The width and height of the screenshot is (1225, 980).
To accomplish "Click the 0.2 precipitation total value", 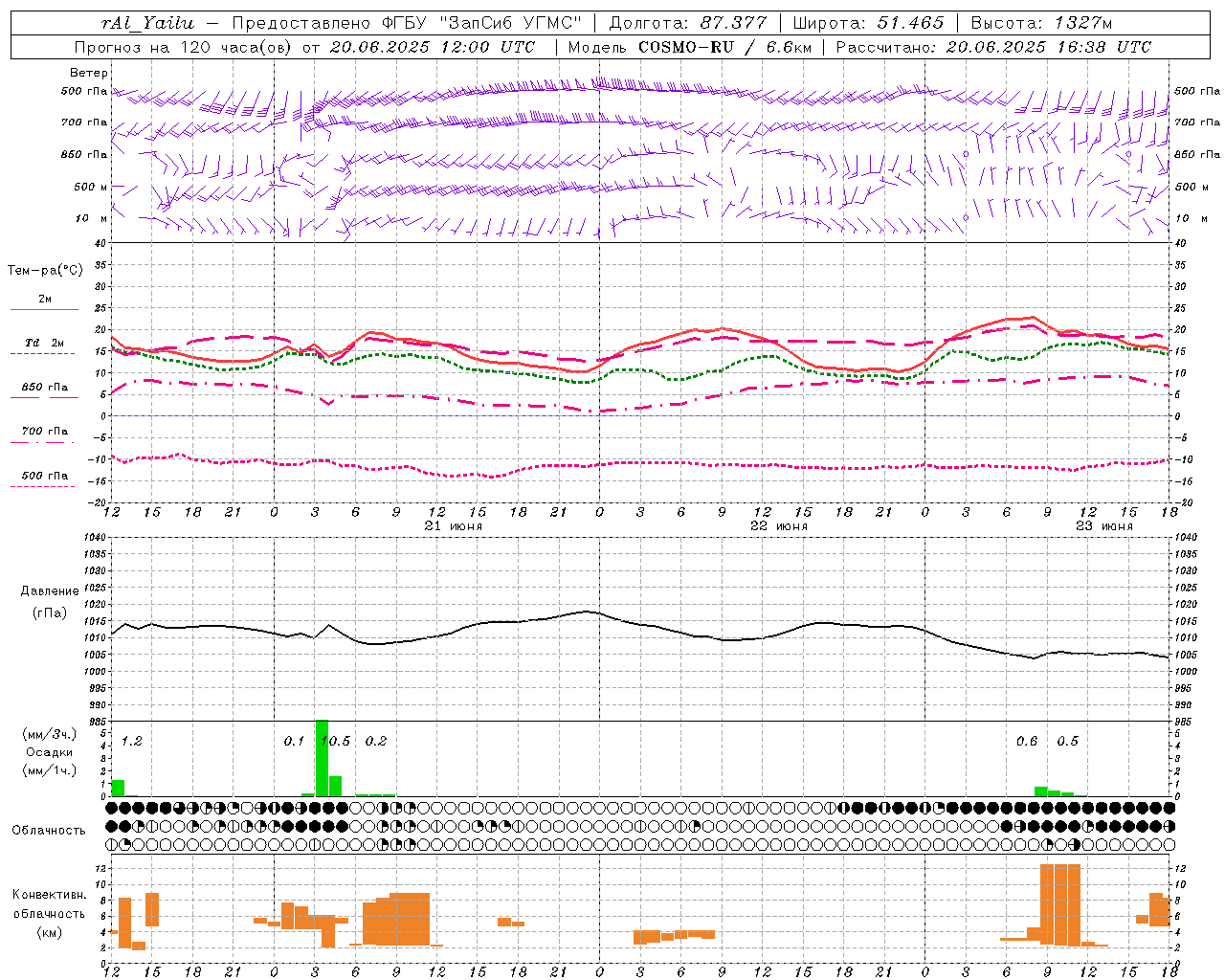I will point(376,741).
